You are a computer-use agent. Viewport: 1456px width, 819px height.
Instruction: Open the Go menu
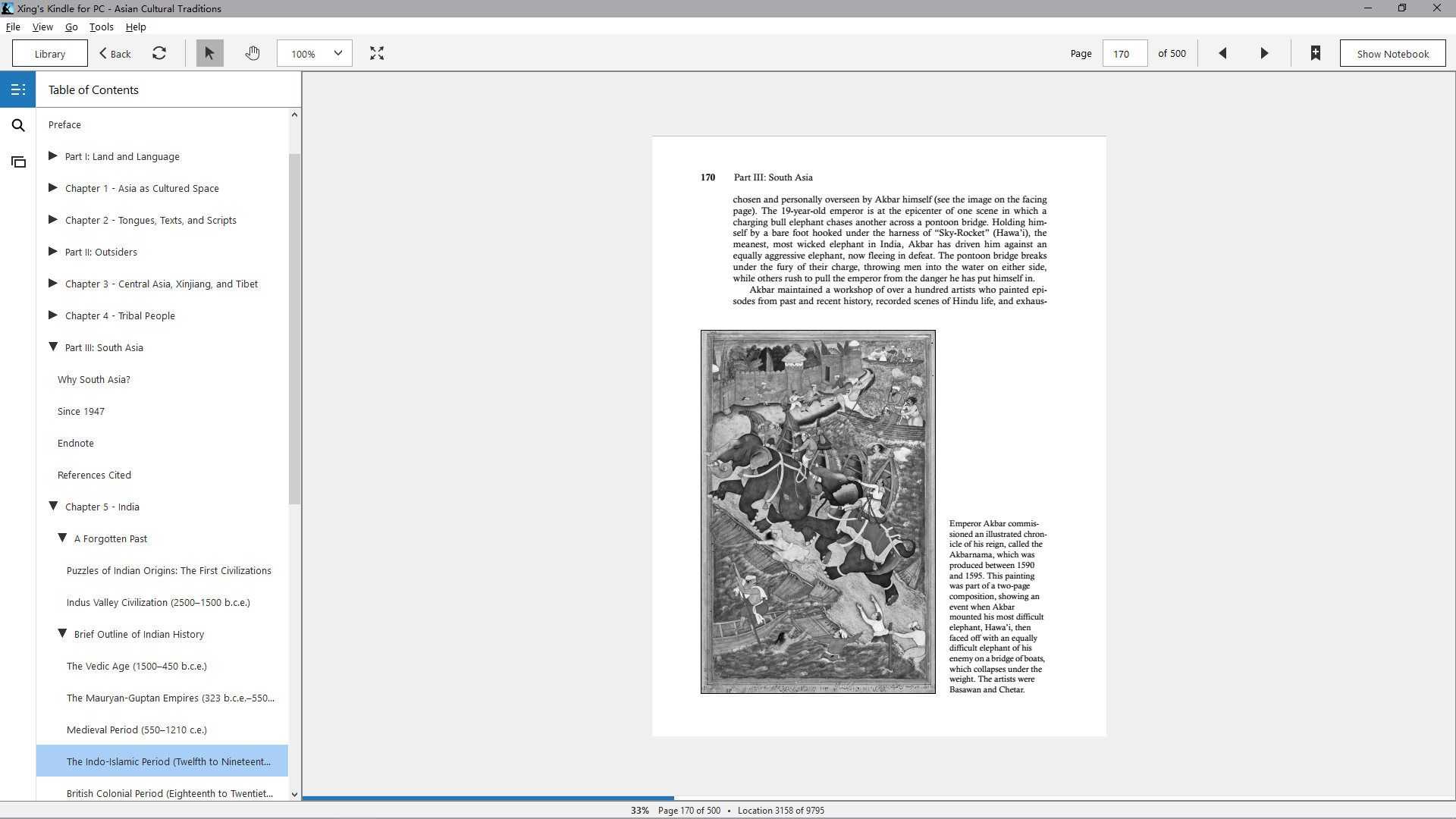coord(71,27)
